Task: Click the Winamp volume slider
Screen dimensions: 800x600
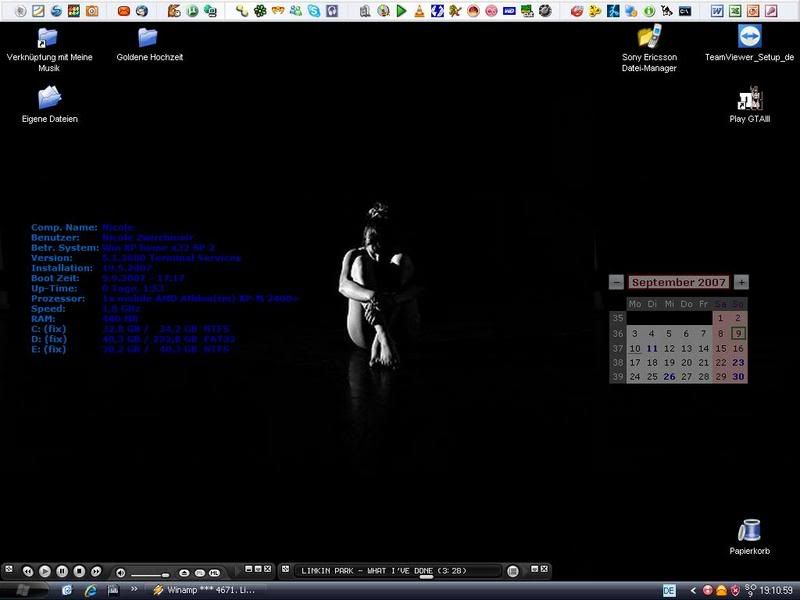Action: [150, 573]
